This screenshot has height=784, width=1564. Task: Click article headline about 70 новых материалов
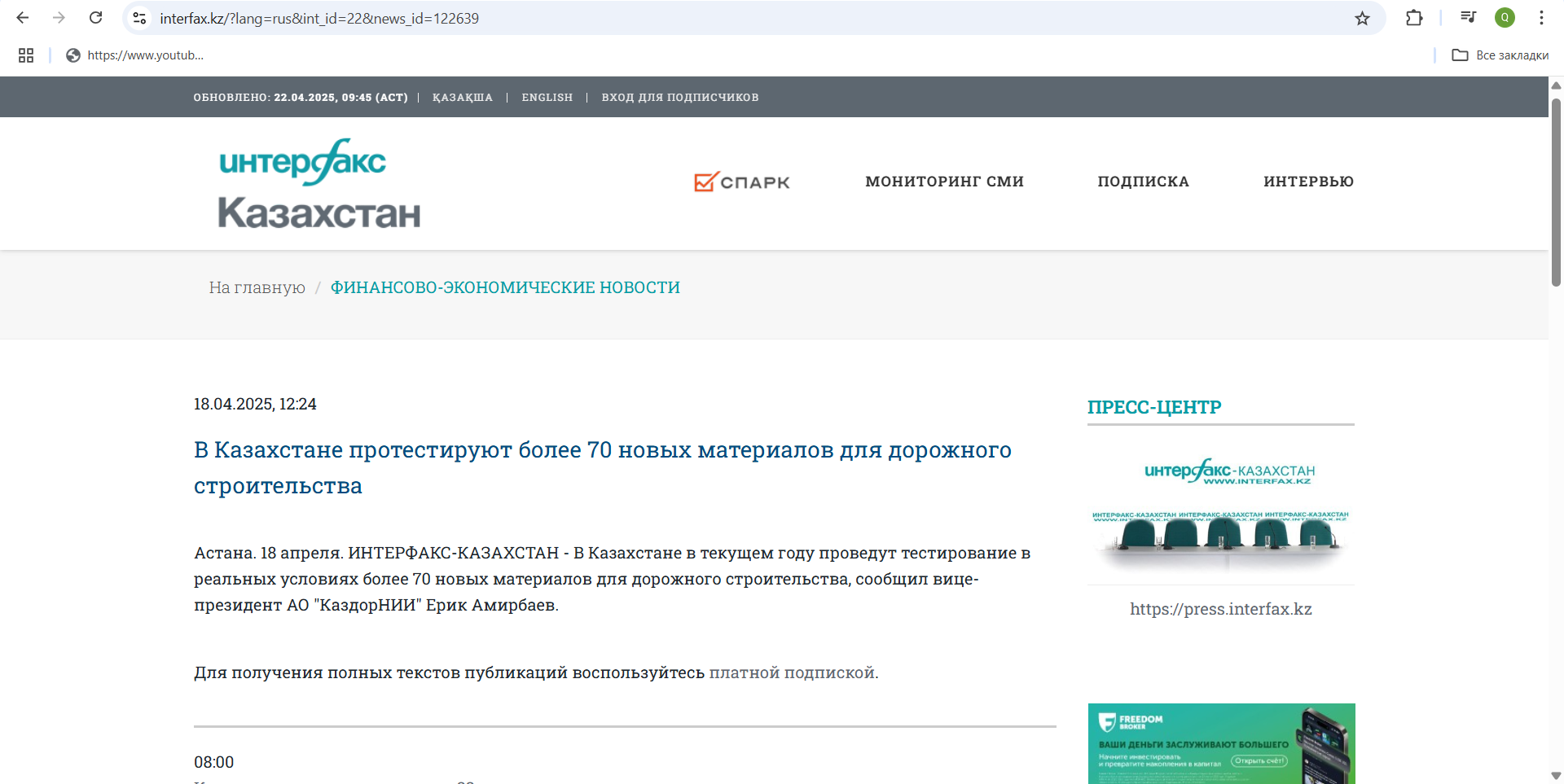tap(603, 467)
